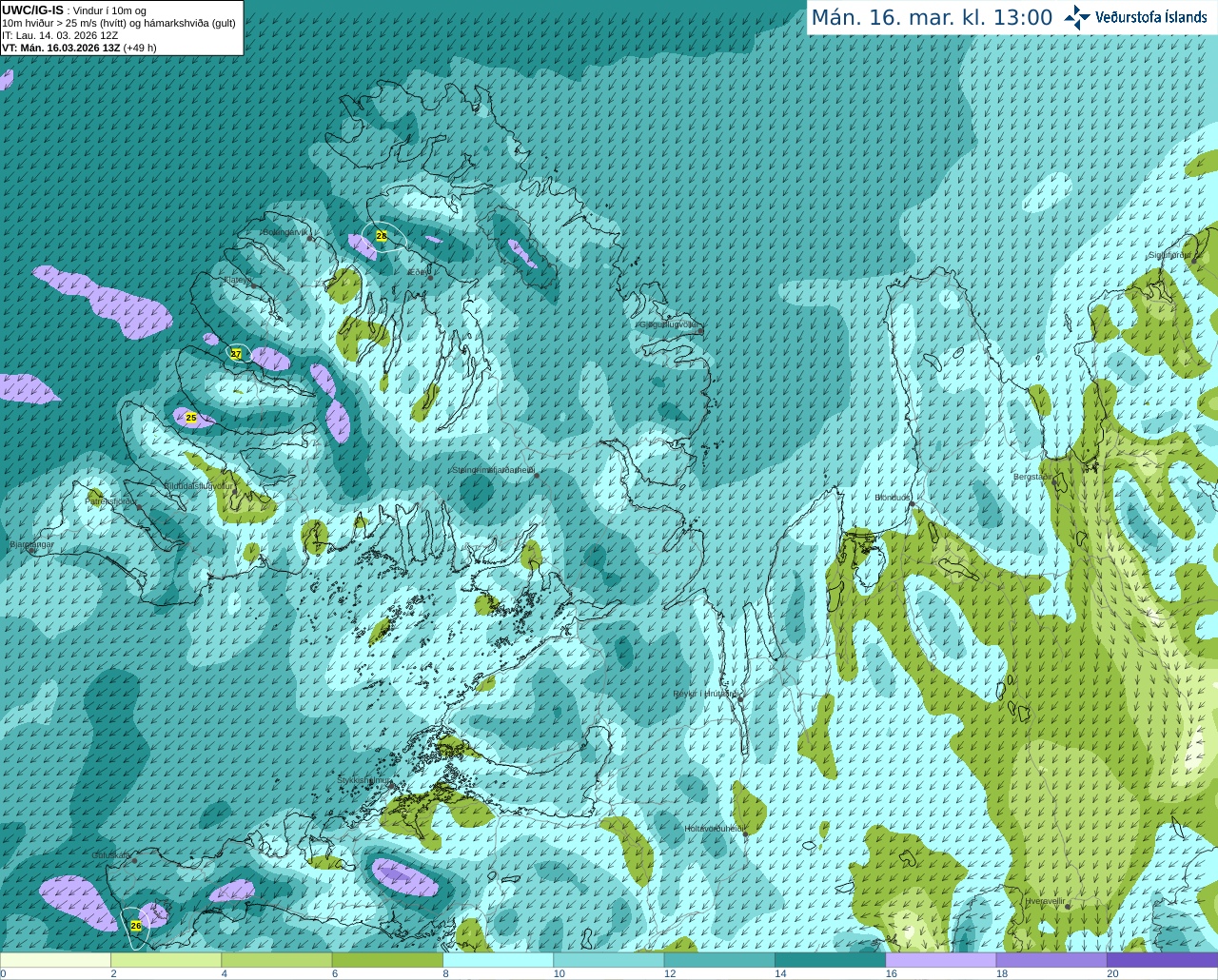The image size is (1218, 980).
Task: Click the Bergstaðir station label
Action: click(1031, 477)
